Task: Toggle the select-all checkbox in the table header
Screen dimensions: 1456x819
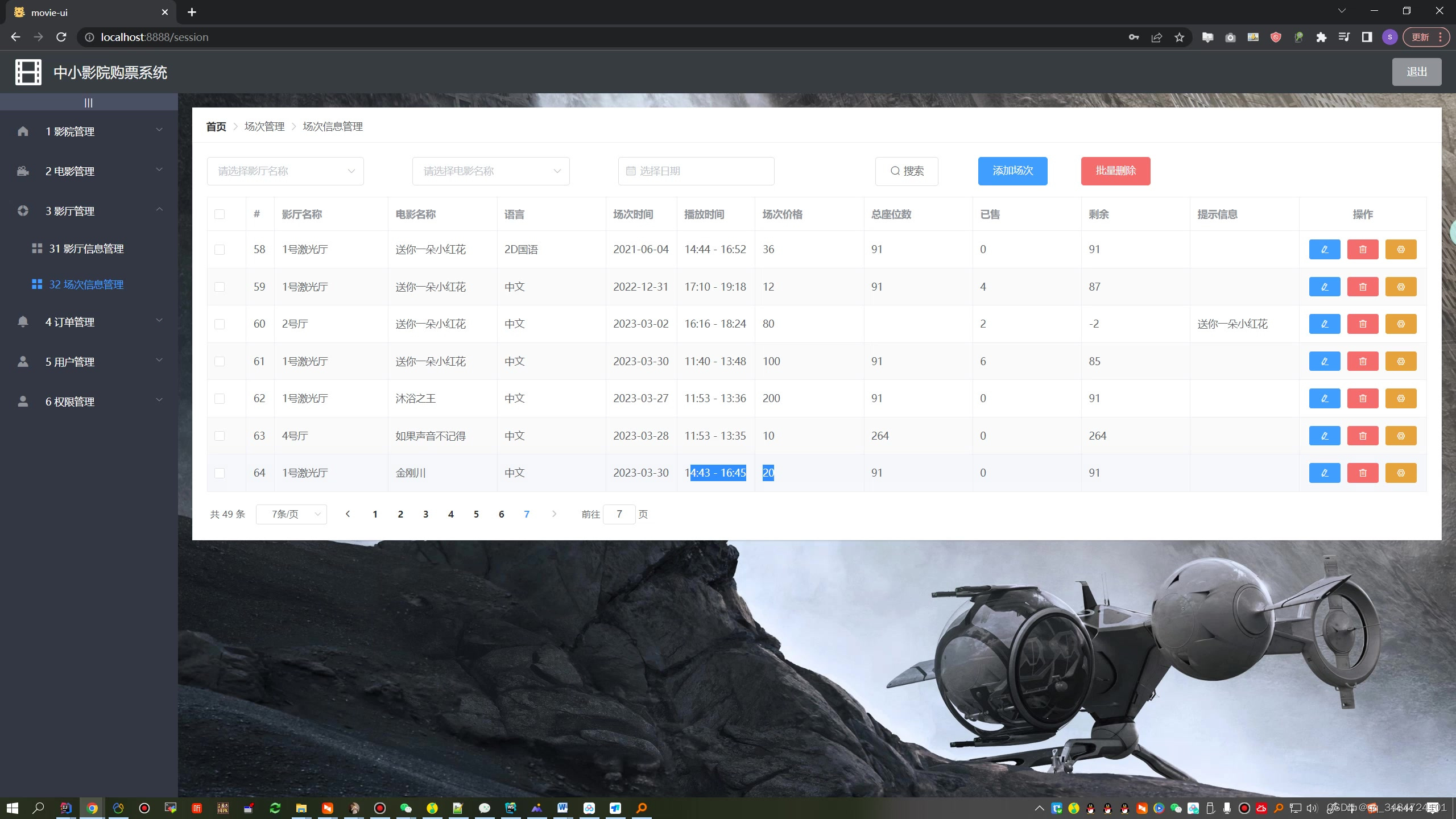Action: 220,214
